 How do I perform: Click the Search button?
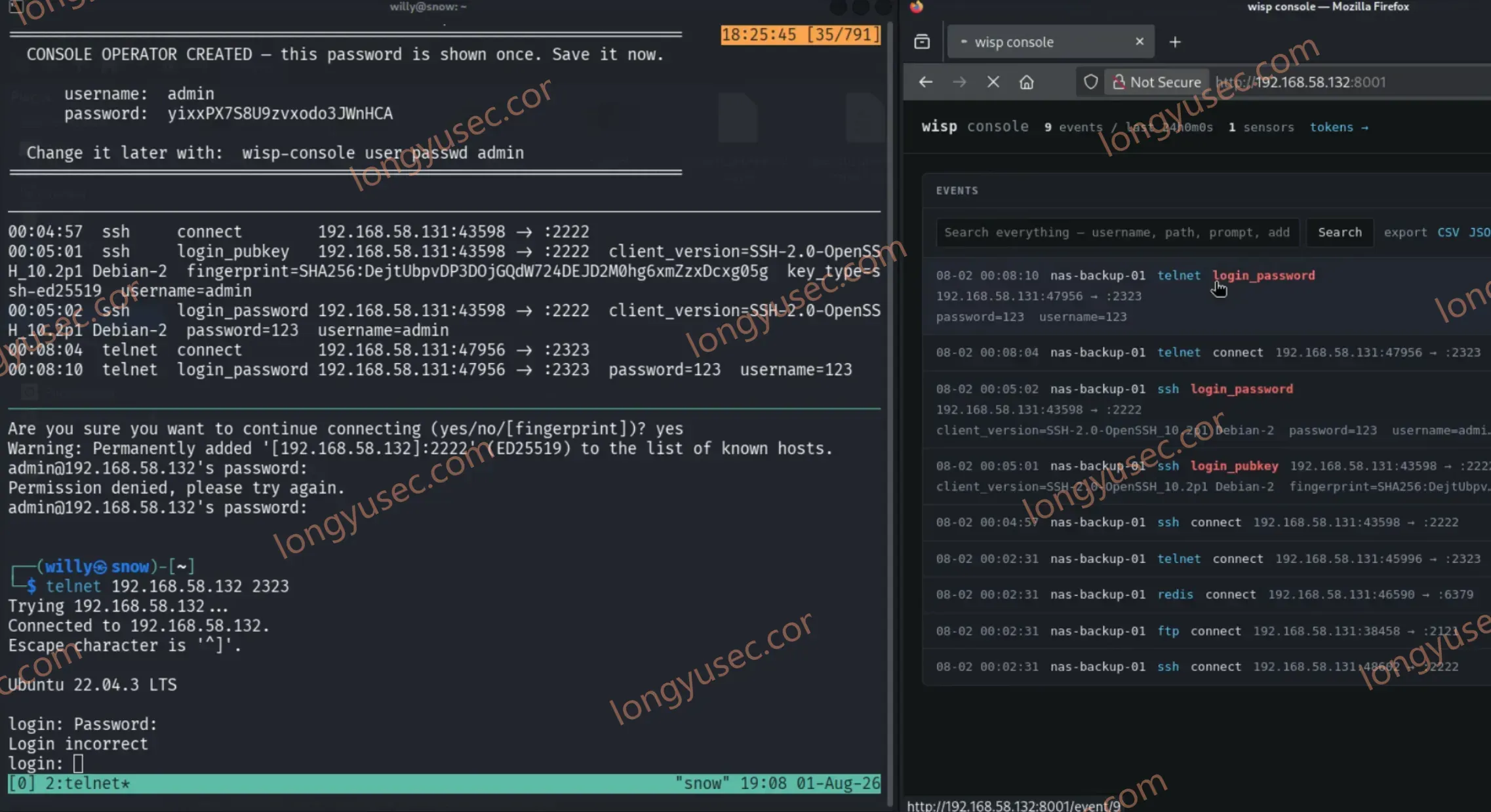tap(1340, 233)
